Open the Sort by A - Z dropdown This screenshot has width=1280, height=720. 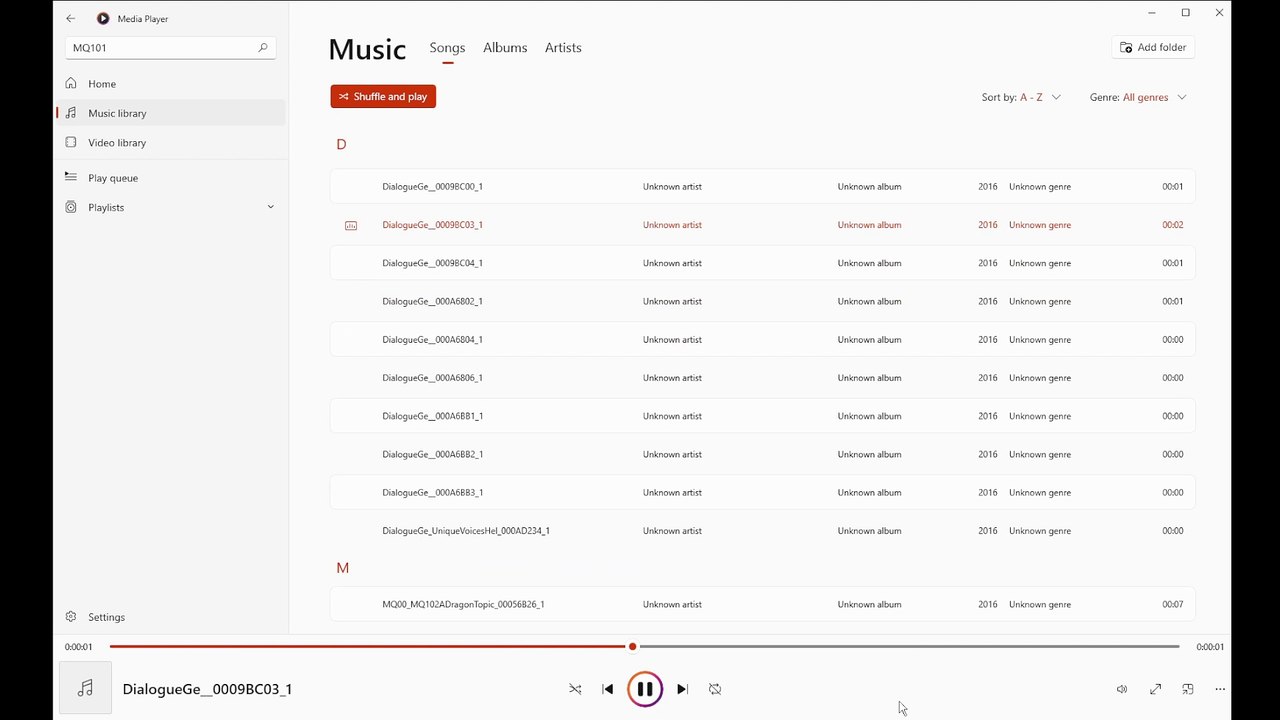pyautogui.click(x=1021, y=97)
